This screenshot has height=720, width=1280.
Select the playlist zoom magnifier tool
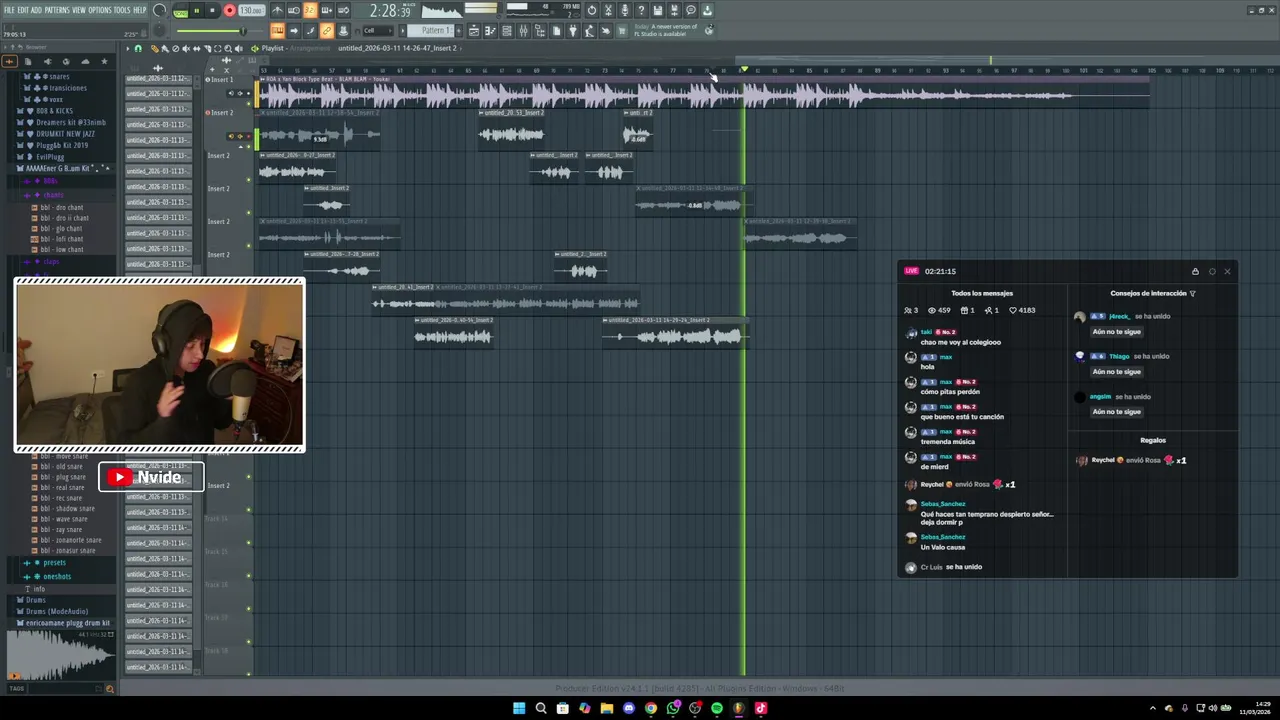tap(228, 48)
